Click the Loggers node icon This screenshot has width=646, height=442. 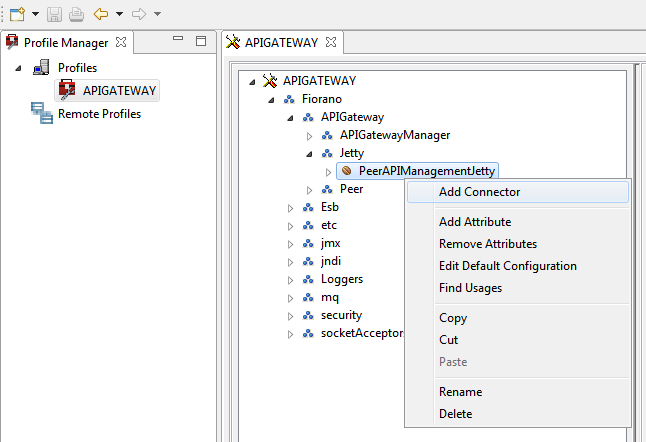coord(308,279)
